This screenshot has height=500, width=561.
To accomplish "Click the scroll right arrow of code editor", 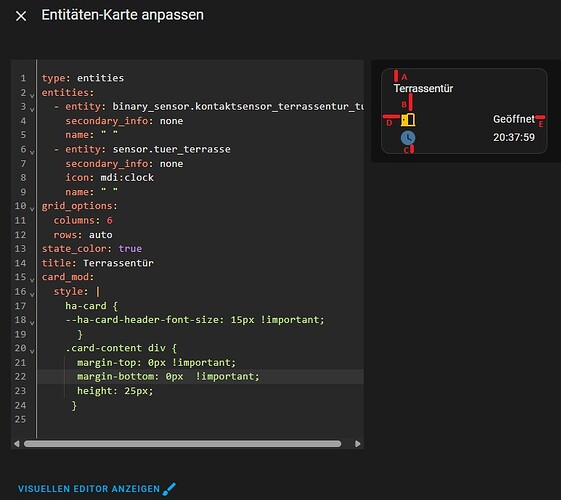I will coord(357,444).
